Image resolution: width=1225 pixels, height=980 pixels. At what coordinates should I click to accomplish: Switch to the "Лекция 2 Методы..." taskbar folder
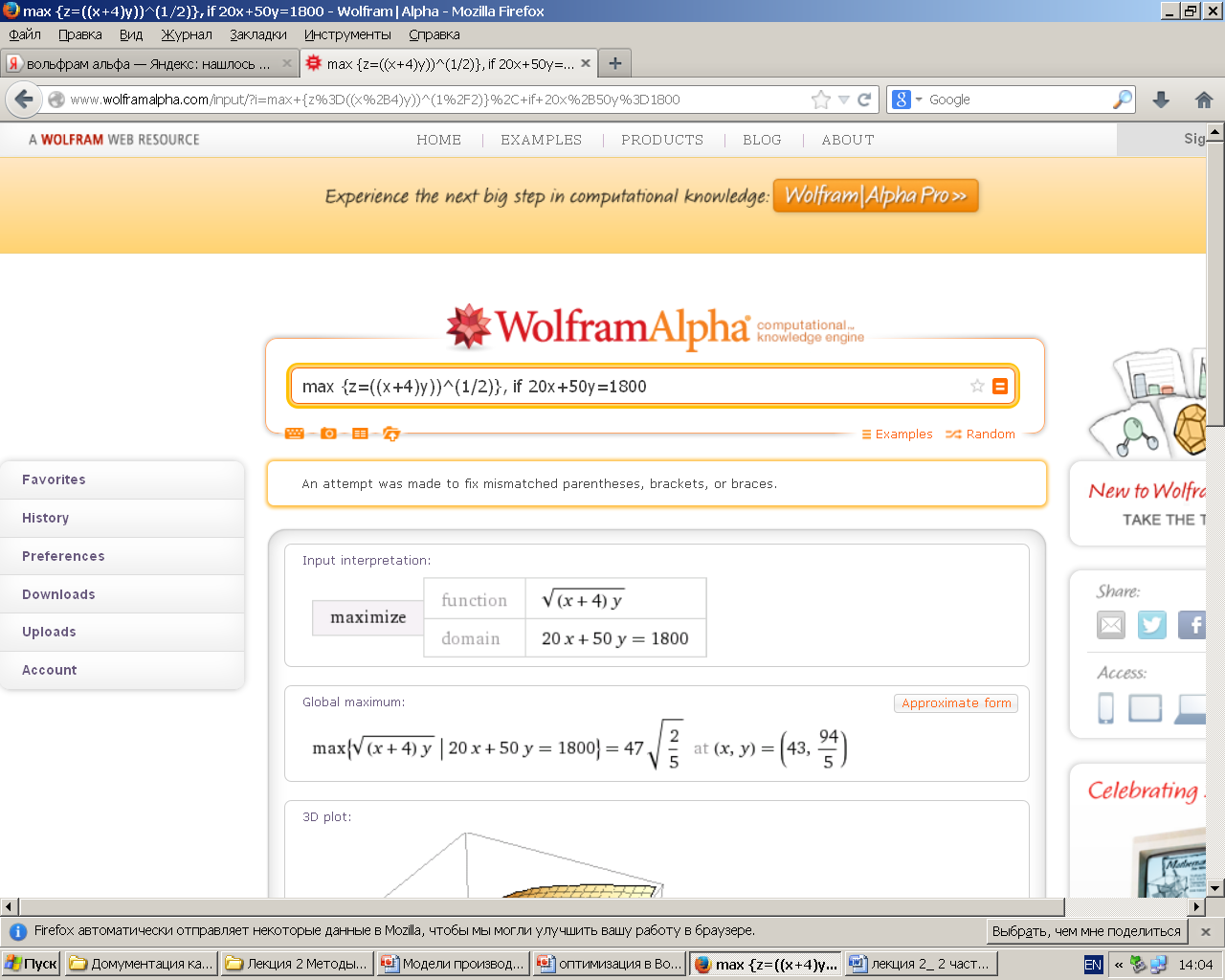pos(297,964)
